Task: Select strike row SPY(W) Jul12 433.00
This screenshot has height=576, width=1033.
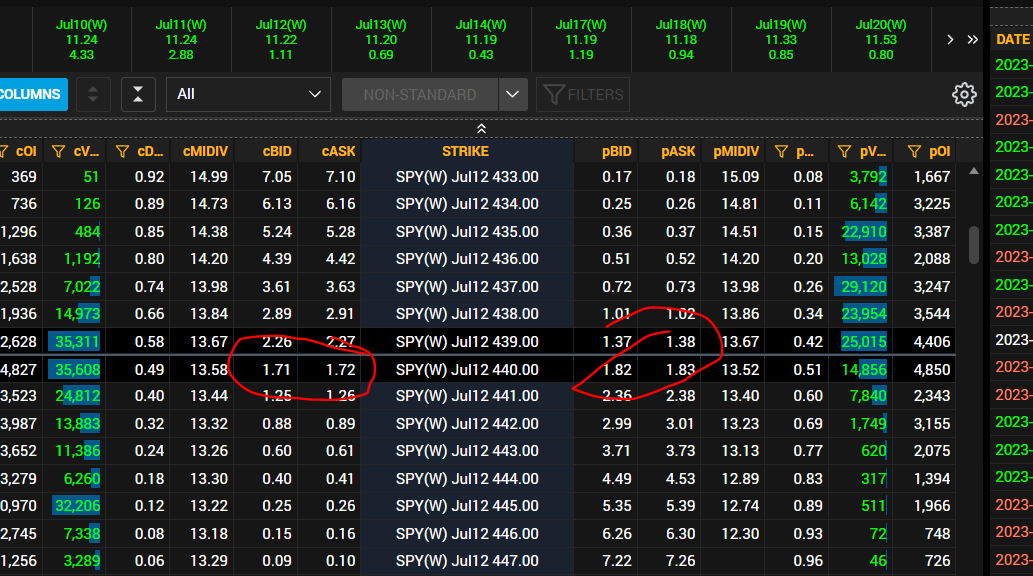Action: (467, 177)
